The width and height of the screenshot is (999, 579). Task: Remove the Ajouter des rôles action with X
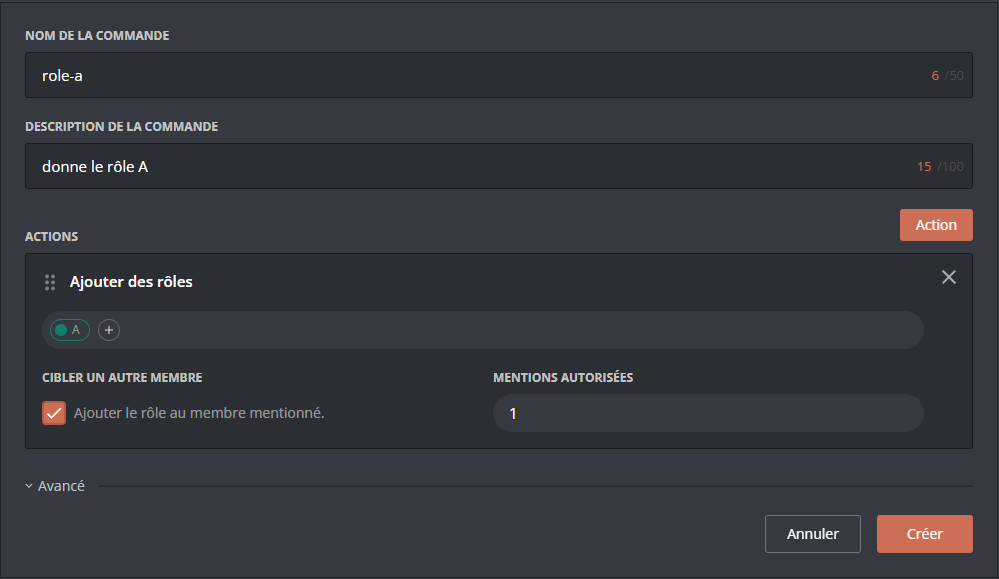coord(948,277)
